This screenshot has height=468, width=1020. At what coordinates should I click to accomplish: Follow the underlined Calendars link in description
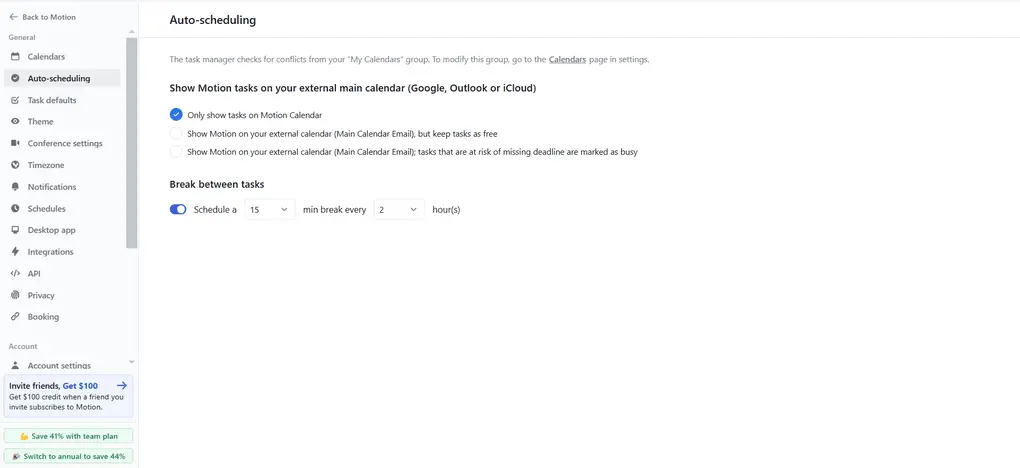pyautogui.click(x=567, y=59)
